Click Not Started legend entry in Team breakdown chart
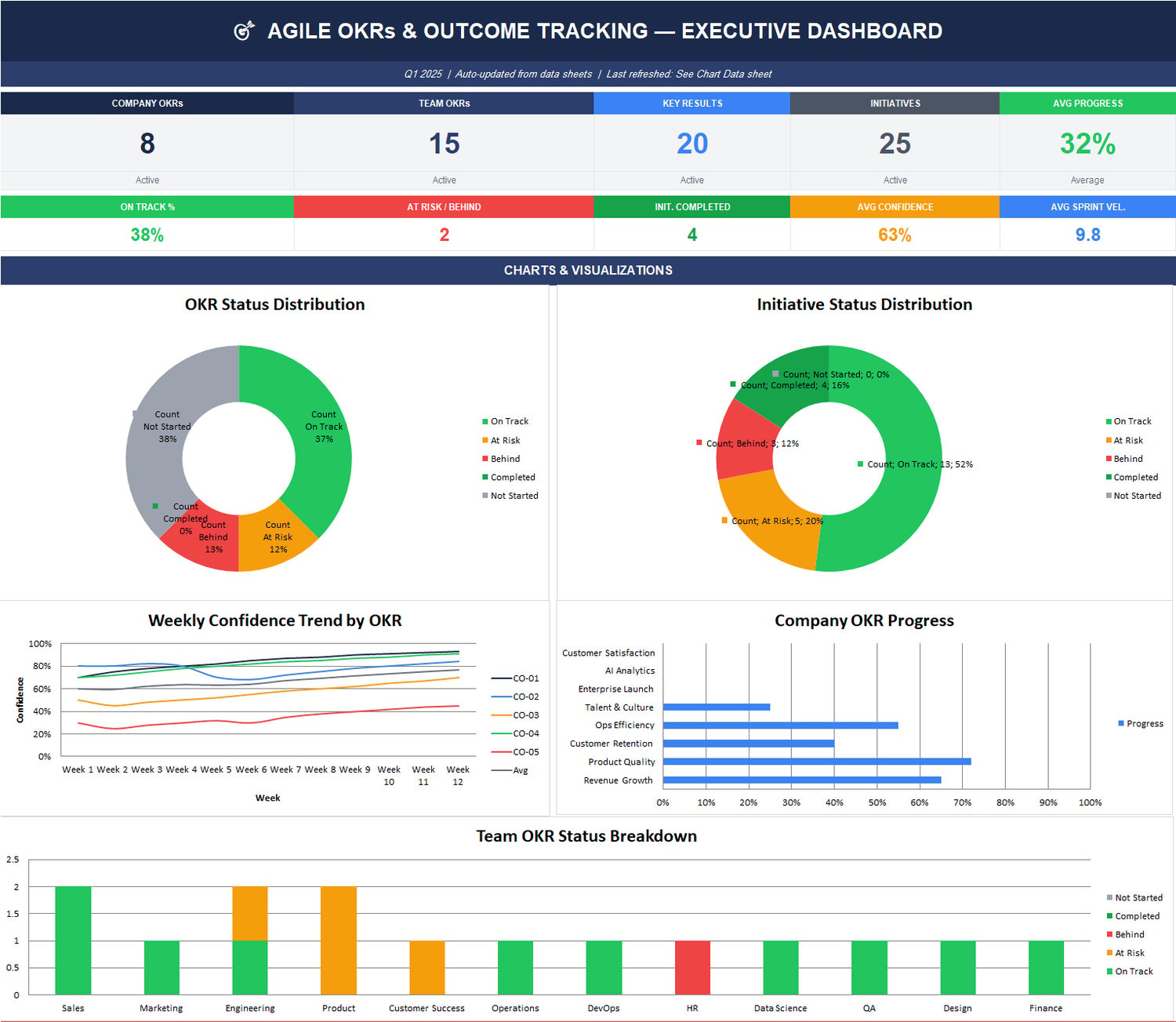 tap(1134, 898)
